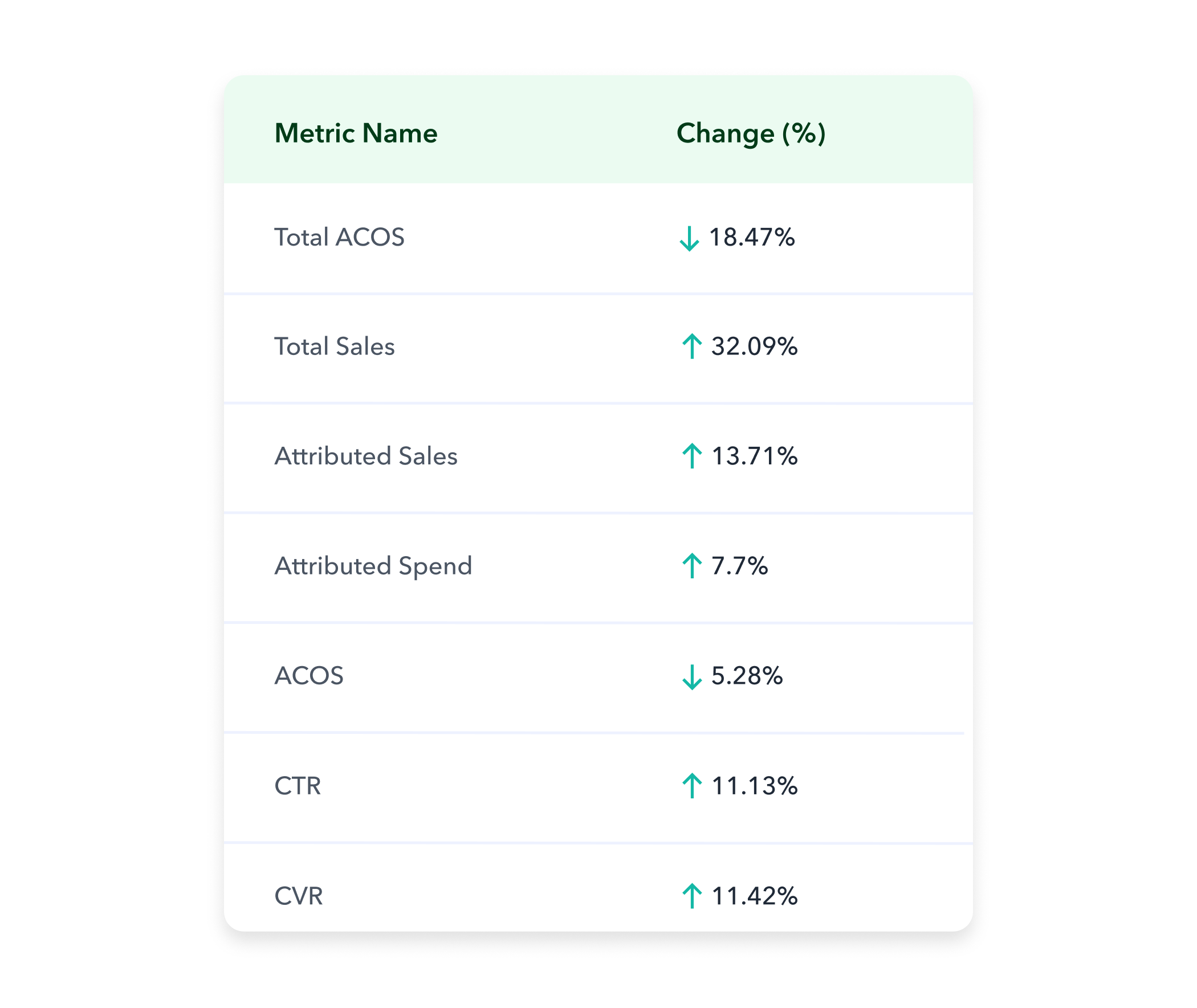Click the up arrow beside 7.7%
Image resolution: width=1197 pixels, height=1008 pixels.
pos(691,565)
